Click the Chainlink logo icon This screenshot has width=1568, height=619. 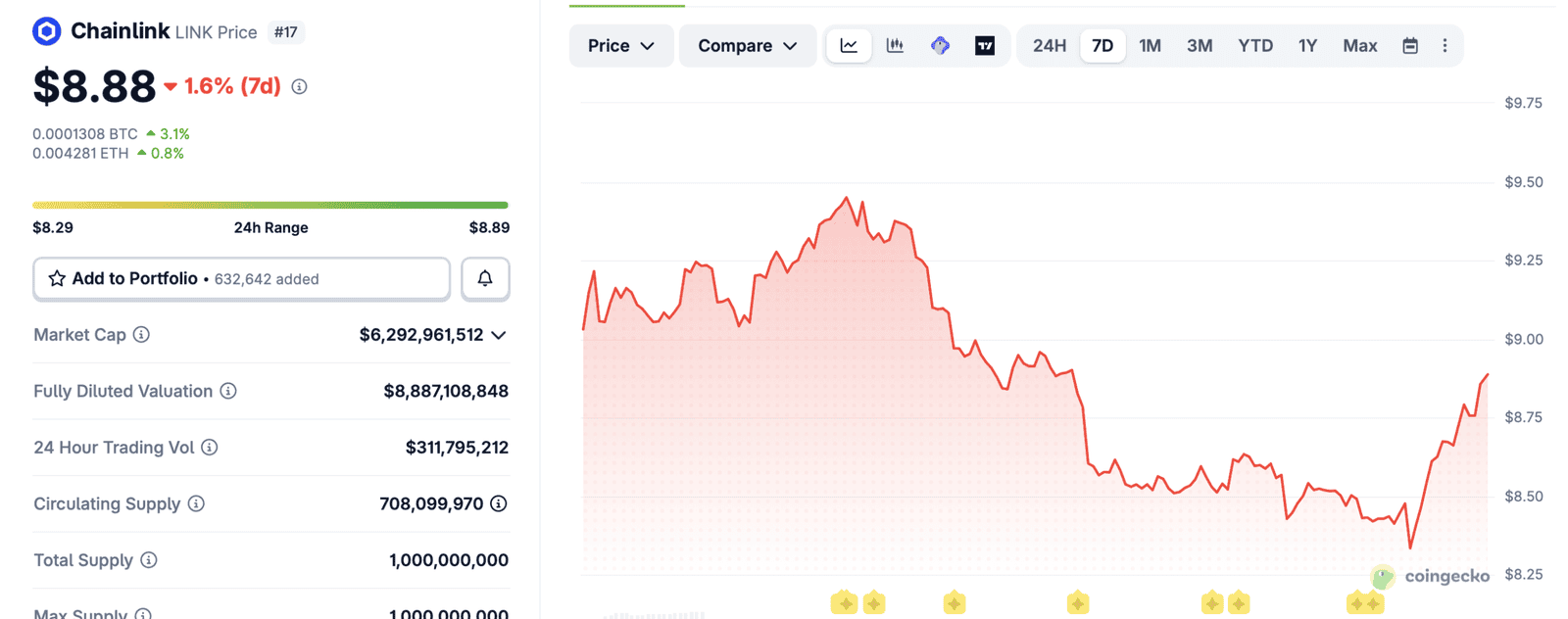(x=46, y=31)
